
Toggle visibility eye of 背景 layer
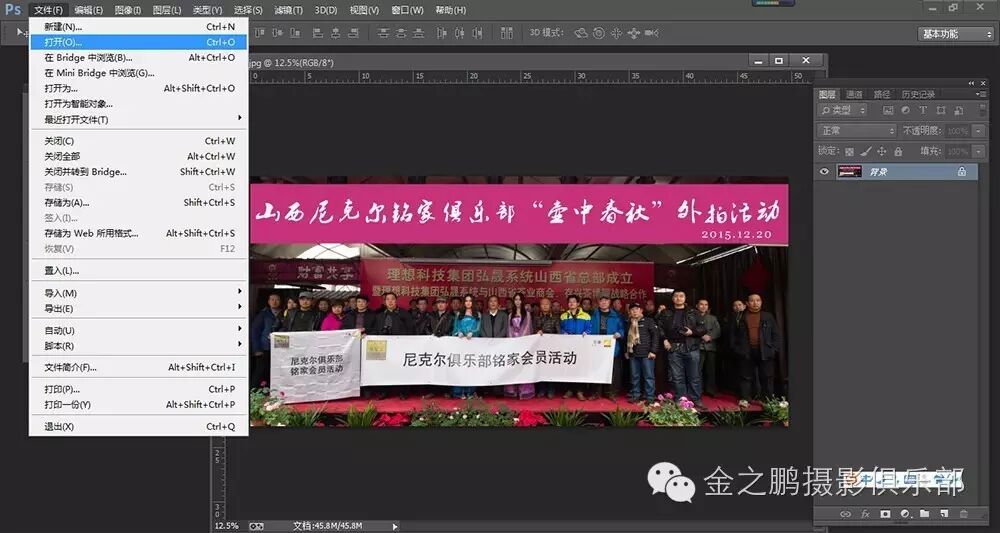click(x=824, y=171)
